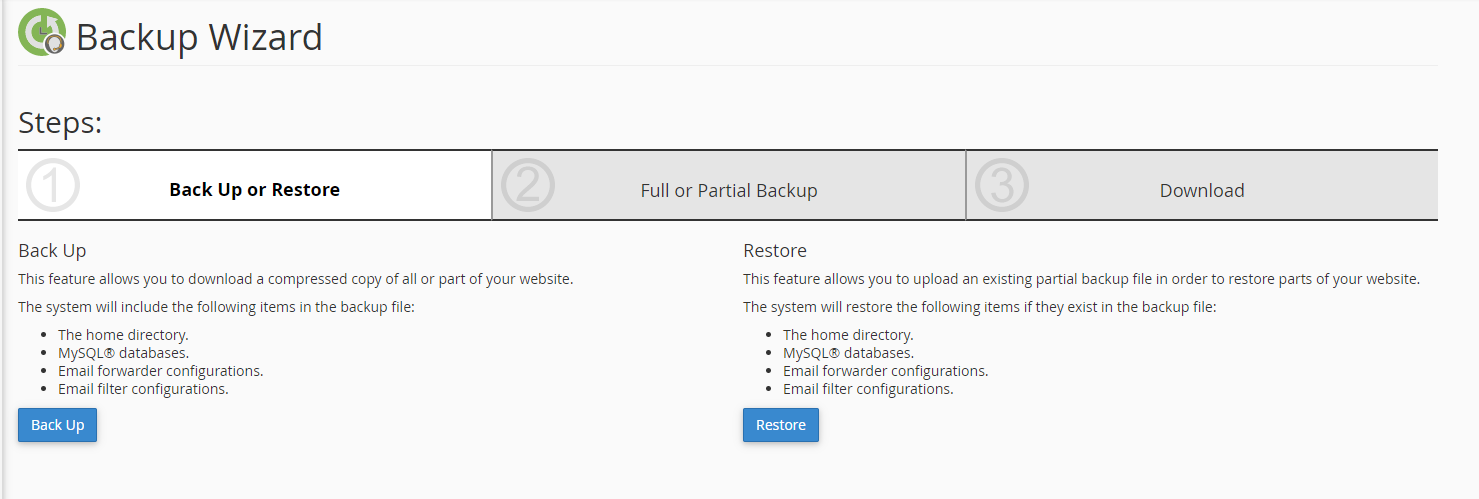The width and height of the screenshot is (1479, 499).
Task: Select the Back Up or Restore step
Action: (x=255, y=185)
